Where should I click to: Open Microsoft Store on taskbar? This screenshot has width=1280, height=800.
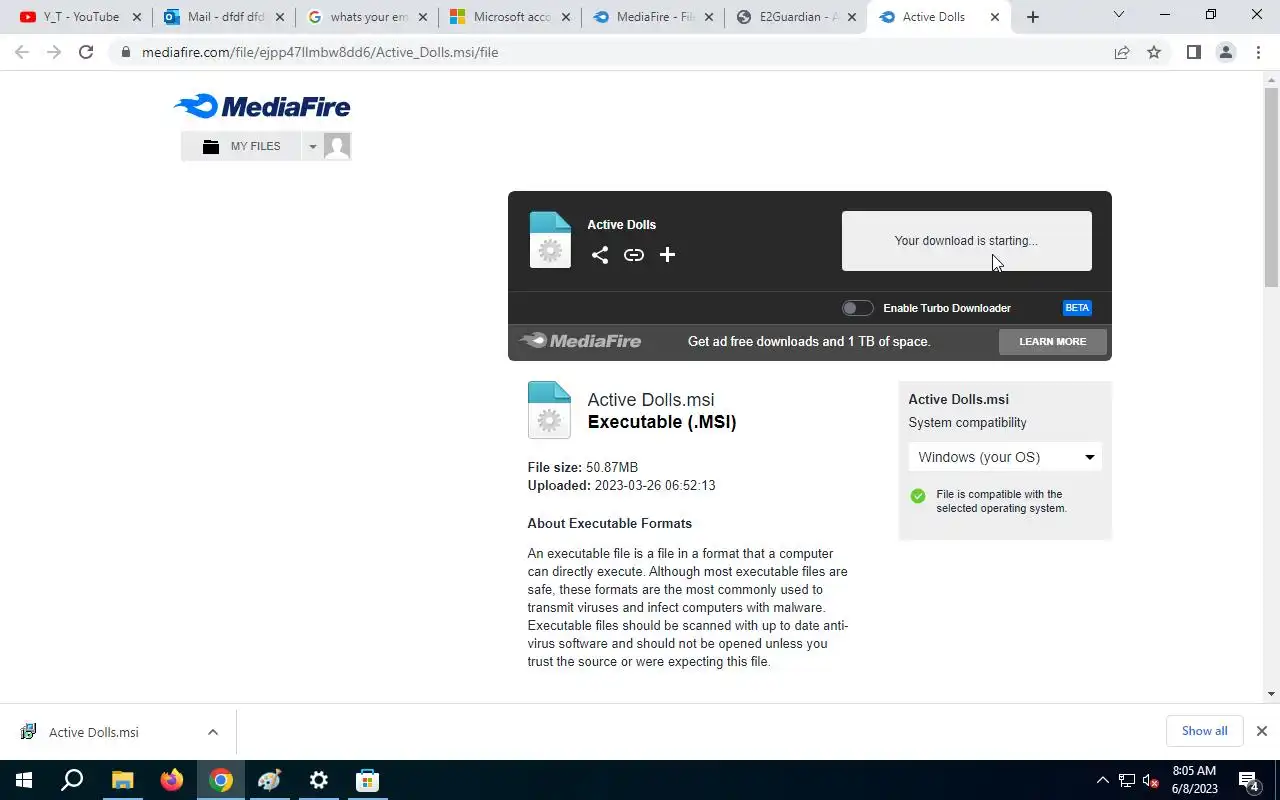367,780
